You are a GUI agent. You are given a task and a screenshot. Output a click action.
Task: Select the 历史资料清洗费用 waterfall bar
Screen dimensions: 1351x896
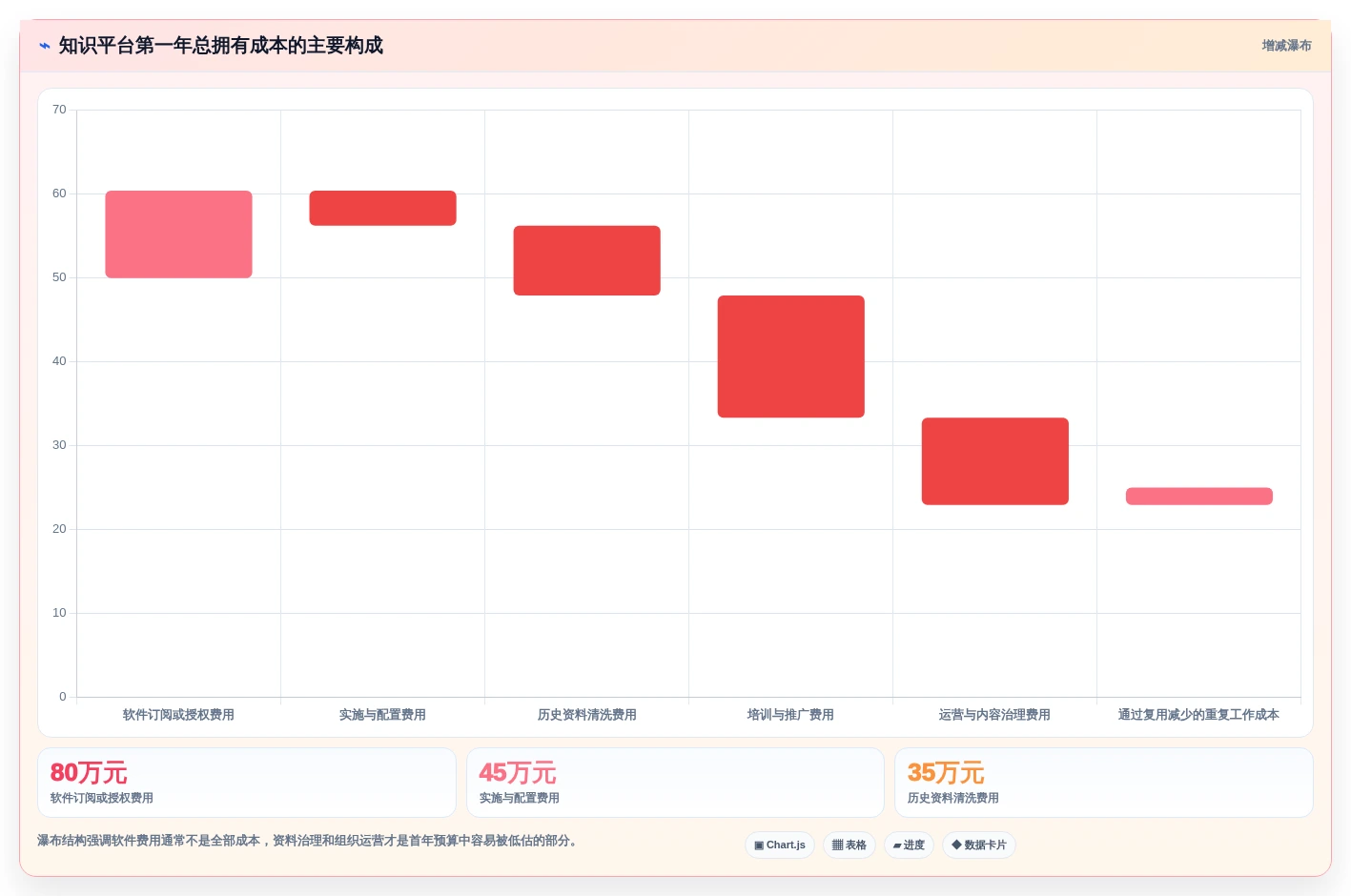586,260
